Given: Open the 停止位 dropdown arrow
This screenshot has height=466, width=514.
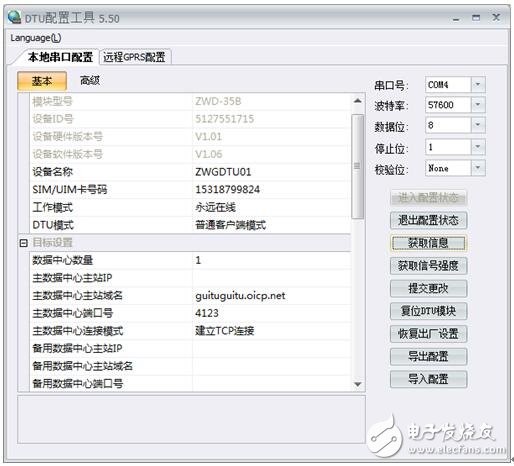Looking at the screenshot, I should click(x=478, y=147).
